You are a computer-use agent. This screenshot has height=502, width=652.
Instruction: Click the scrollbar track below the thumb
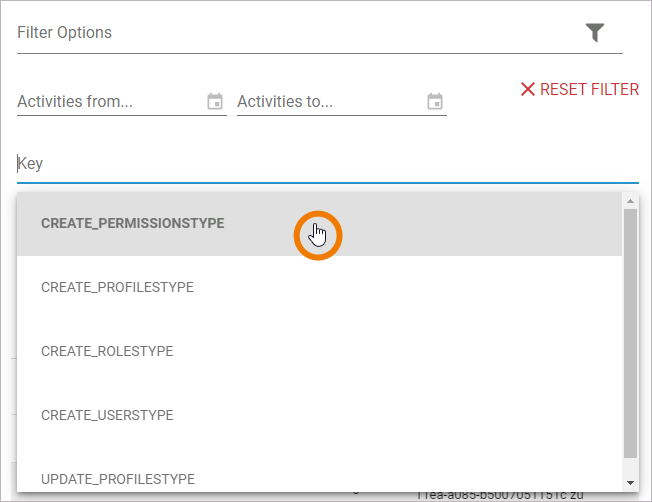[x=630, y=466]
